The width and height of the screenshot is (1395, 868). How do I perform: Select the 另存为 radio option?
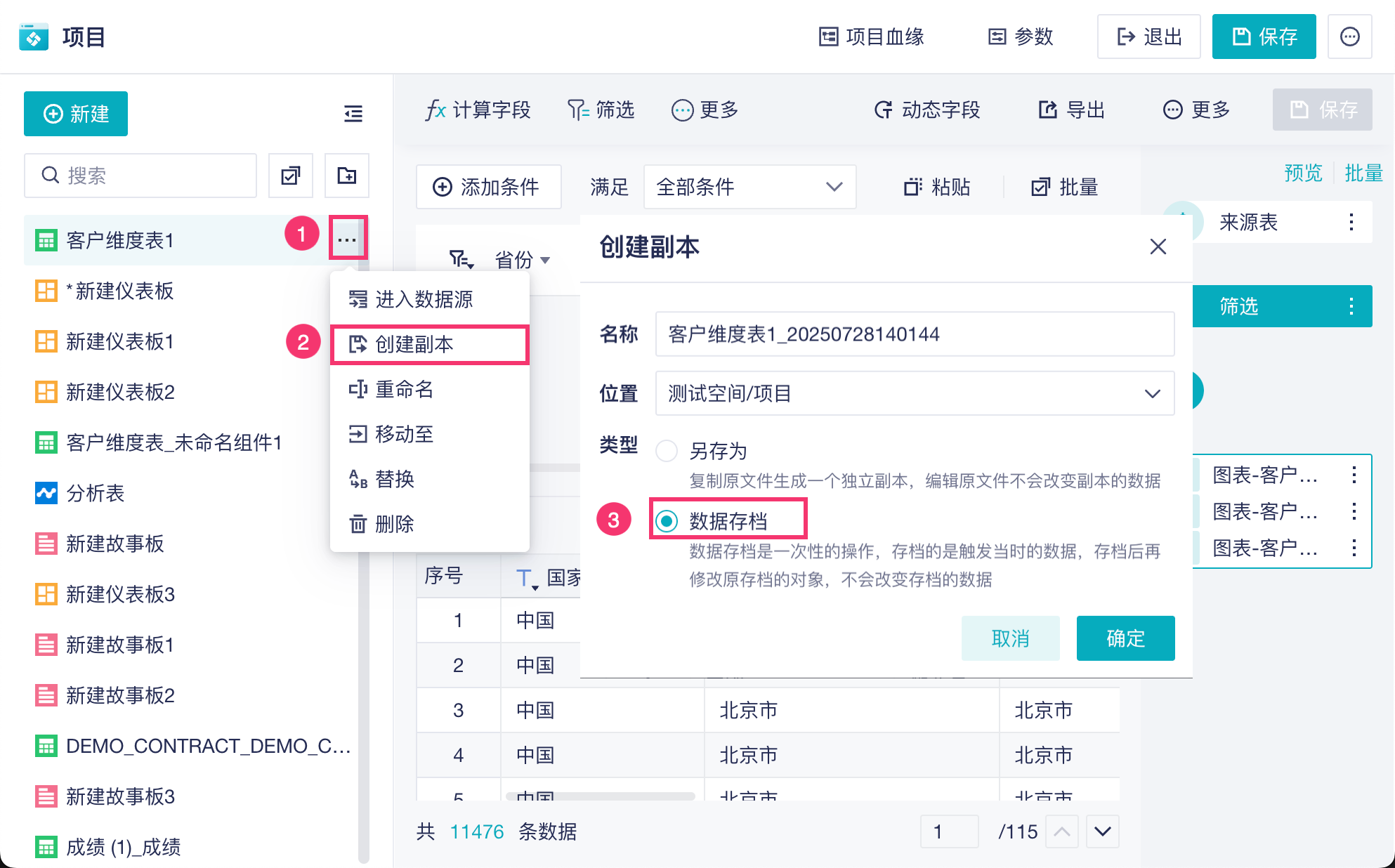[667, 451]
